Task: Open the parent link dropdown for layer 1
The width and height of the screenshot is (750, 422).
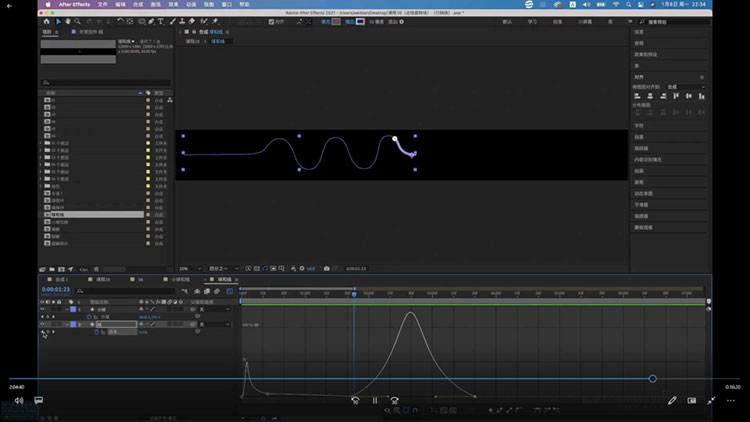Action: 213,309
